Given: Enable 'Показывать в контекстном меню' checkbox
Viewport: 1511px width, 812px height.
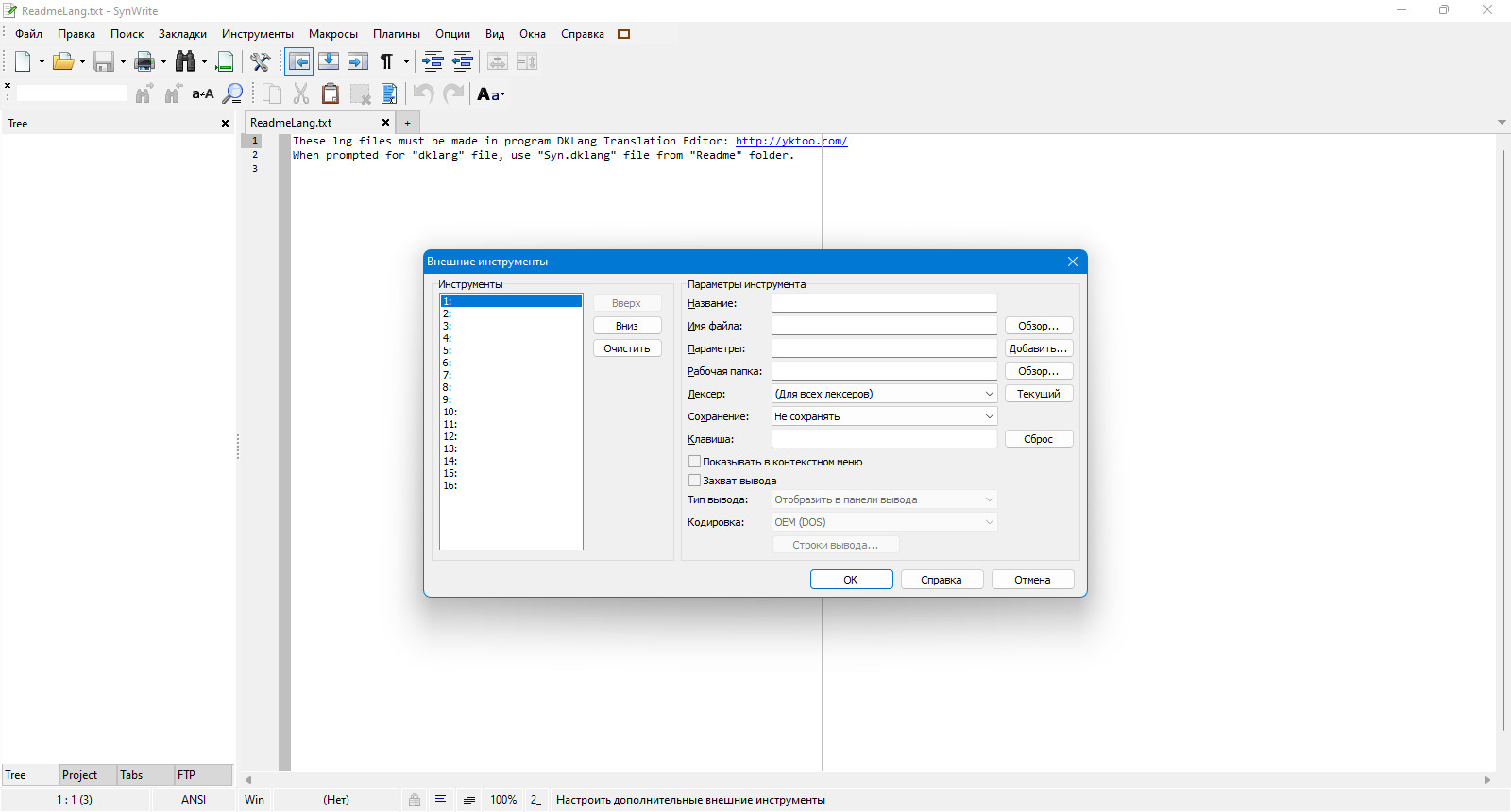Looking at the screenshot, I should pyautogui.click(x=695, y=462).
